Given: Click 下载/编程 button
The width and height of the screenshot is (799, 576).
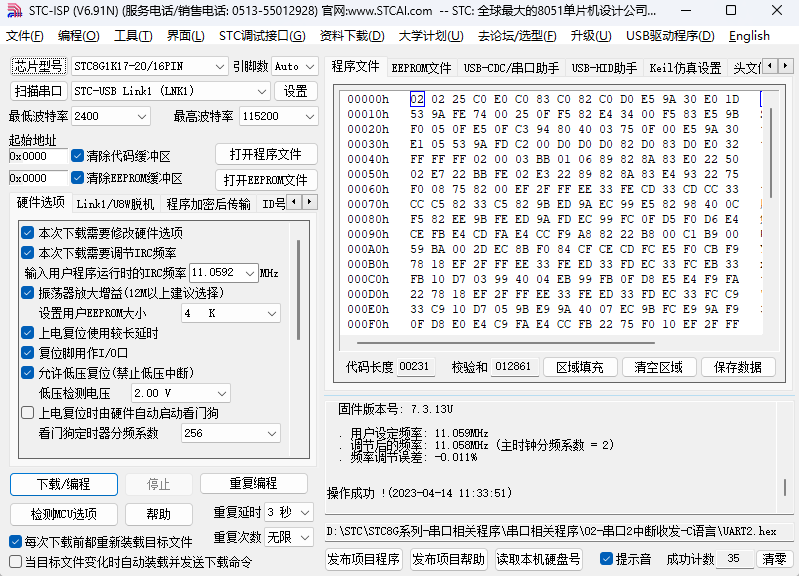Looking at the screenshot, I should tap(64, 484).
